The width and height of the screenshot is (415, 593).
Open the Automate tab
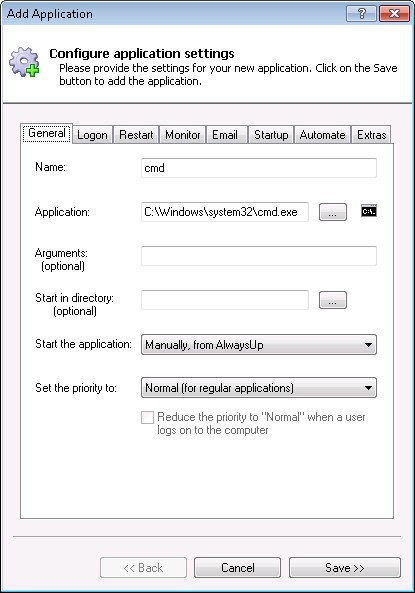click(322, 135)
